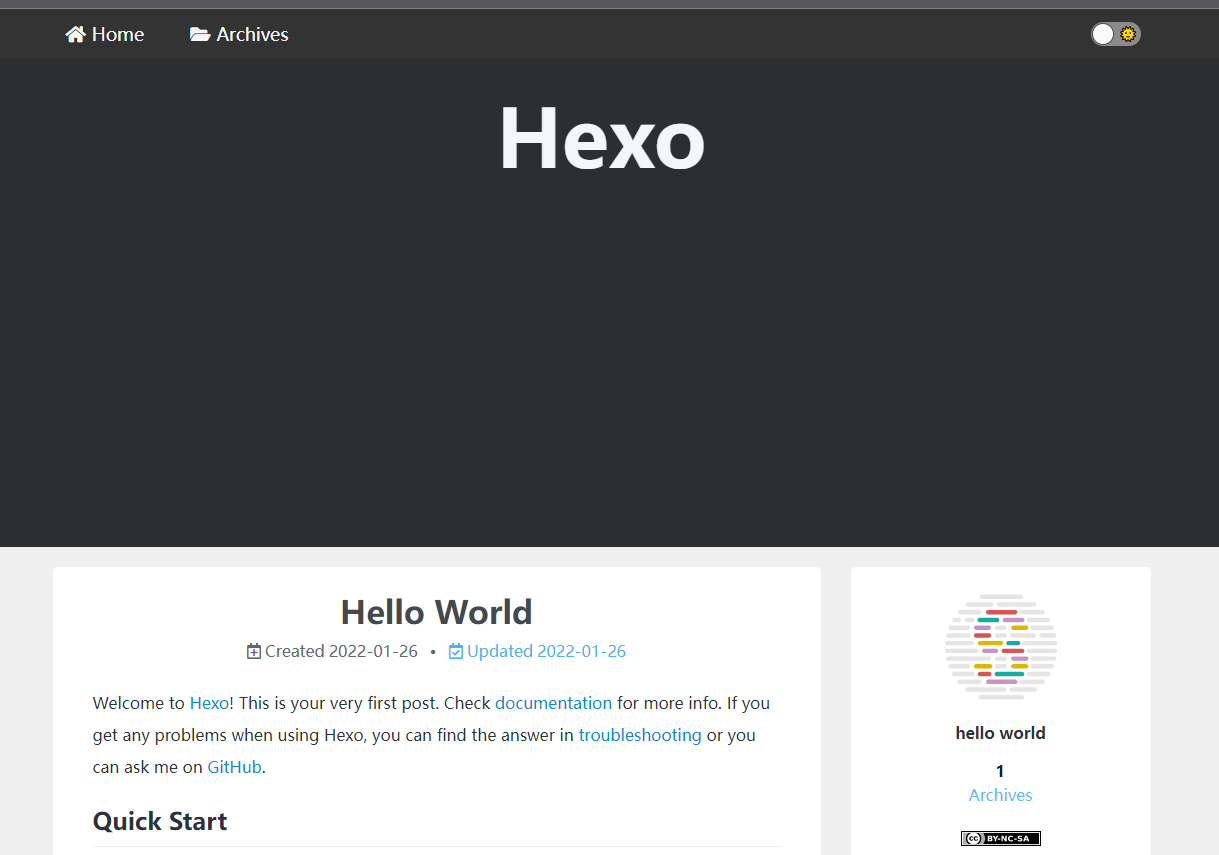Click the Updated 2022-01-26 link
The height and width of the screenshot is (855, 1219).
pos(546,651)
